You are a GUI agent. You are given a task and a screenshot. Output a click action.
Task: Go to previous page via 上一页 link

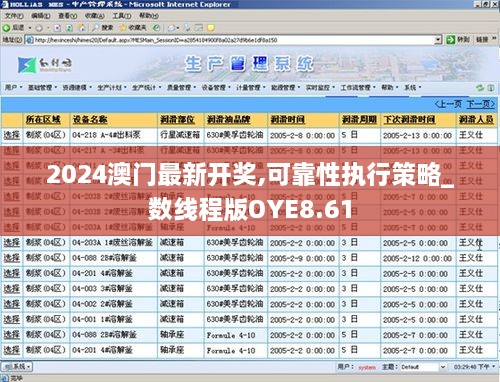(x=449, y=104)
